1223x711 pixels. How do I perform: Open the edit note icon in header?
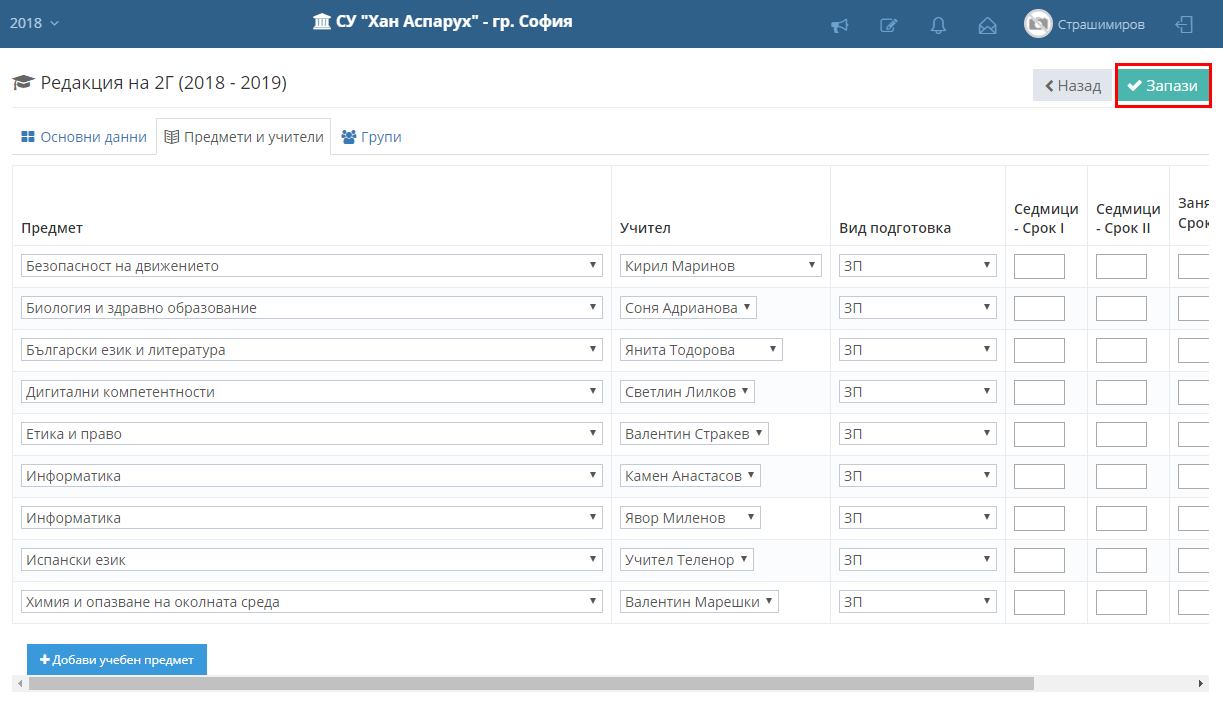(x=888, y=25)
